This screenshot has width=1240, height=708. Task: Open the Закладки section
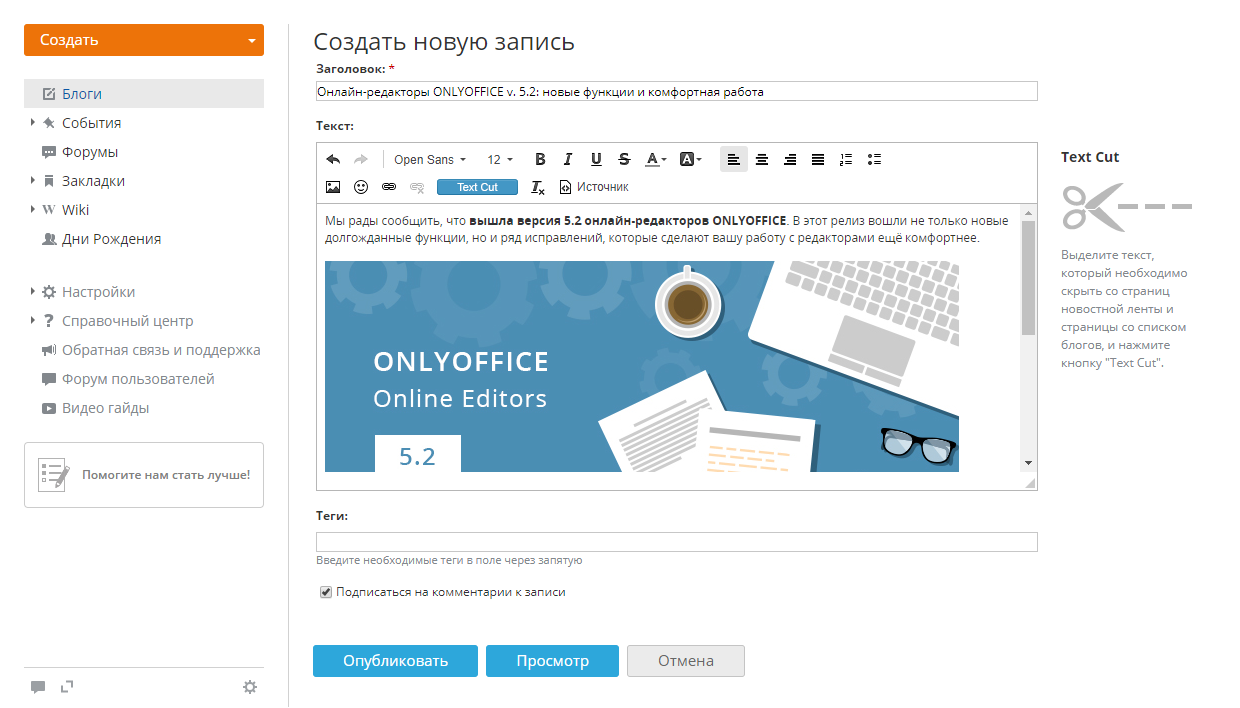pos(93,181)
